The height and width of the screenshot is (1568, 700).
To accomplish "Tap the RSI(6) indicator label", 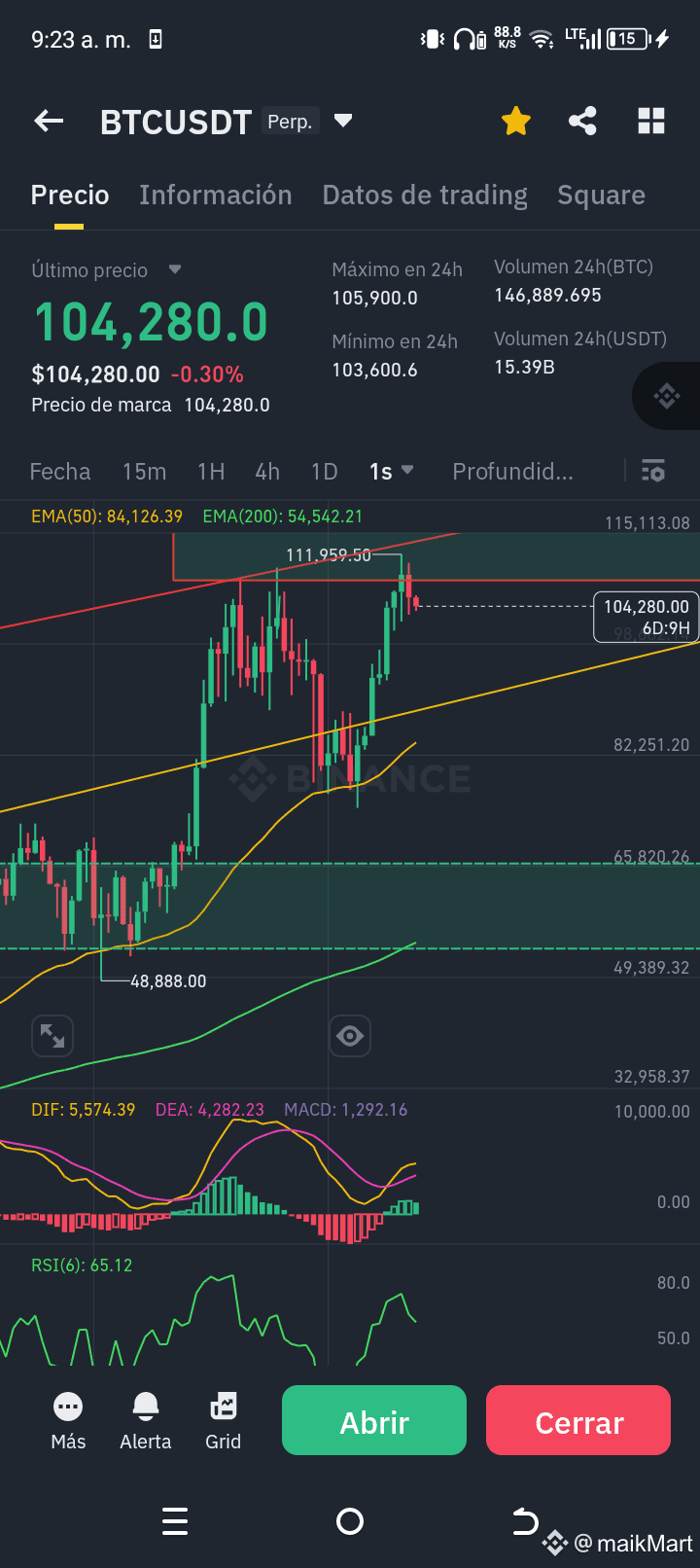I will point(82,1265).
